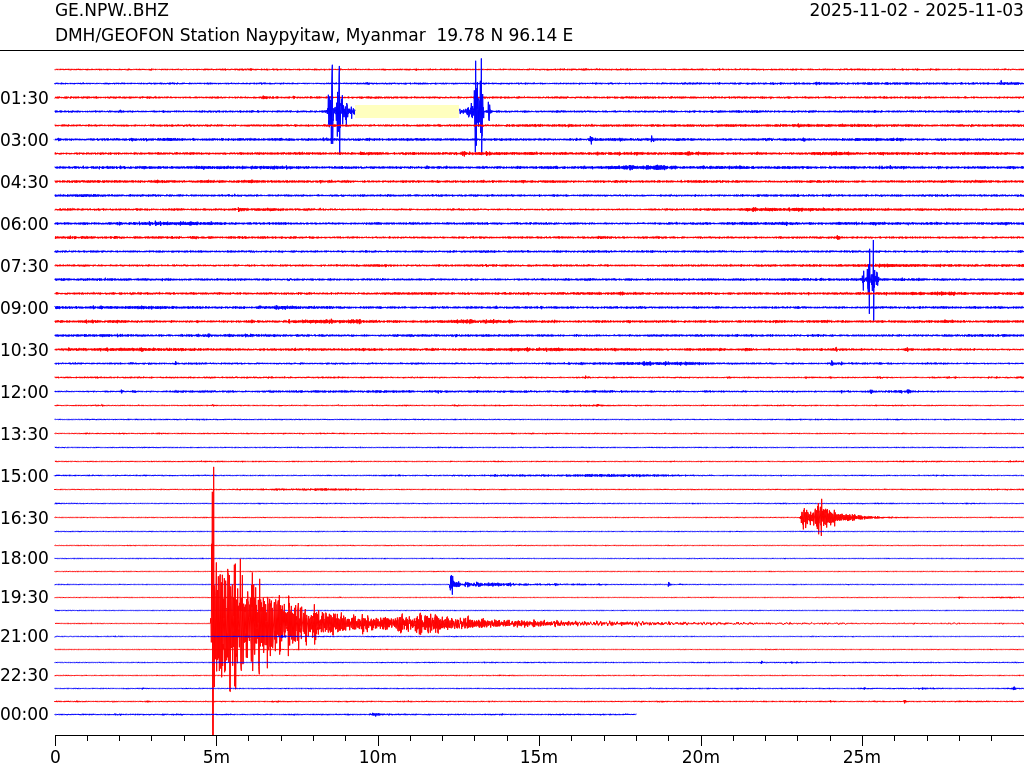Screen dimensions: 1024x768
Task: Click the end of the final blue trace
Action: pos(635,714)
